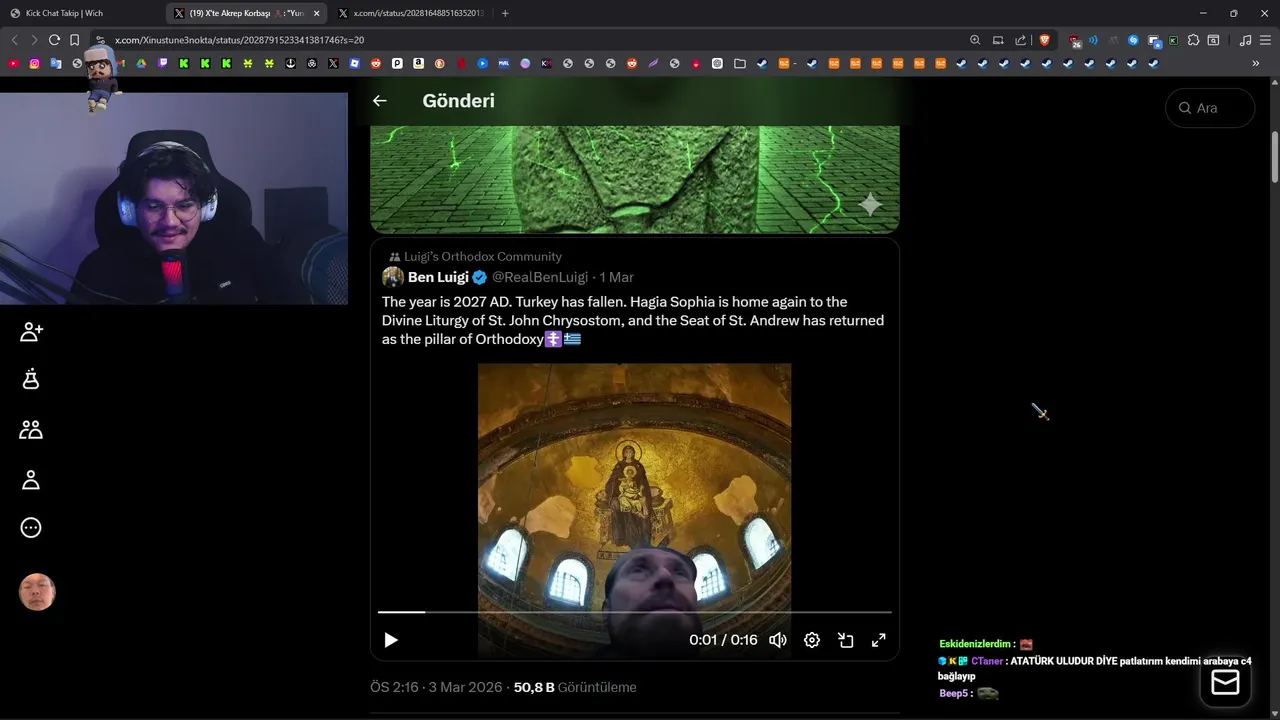
Task: Click the add-person follow icon in sidebar
Action: [31, 332]
